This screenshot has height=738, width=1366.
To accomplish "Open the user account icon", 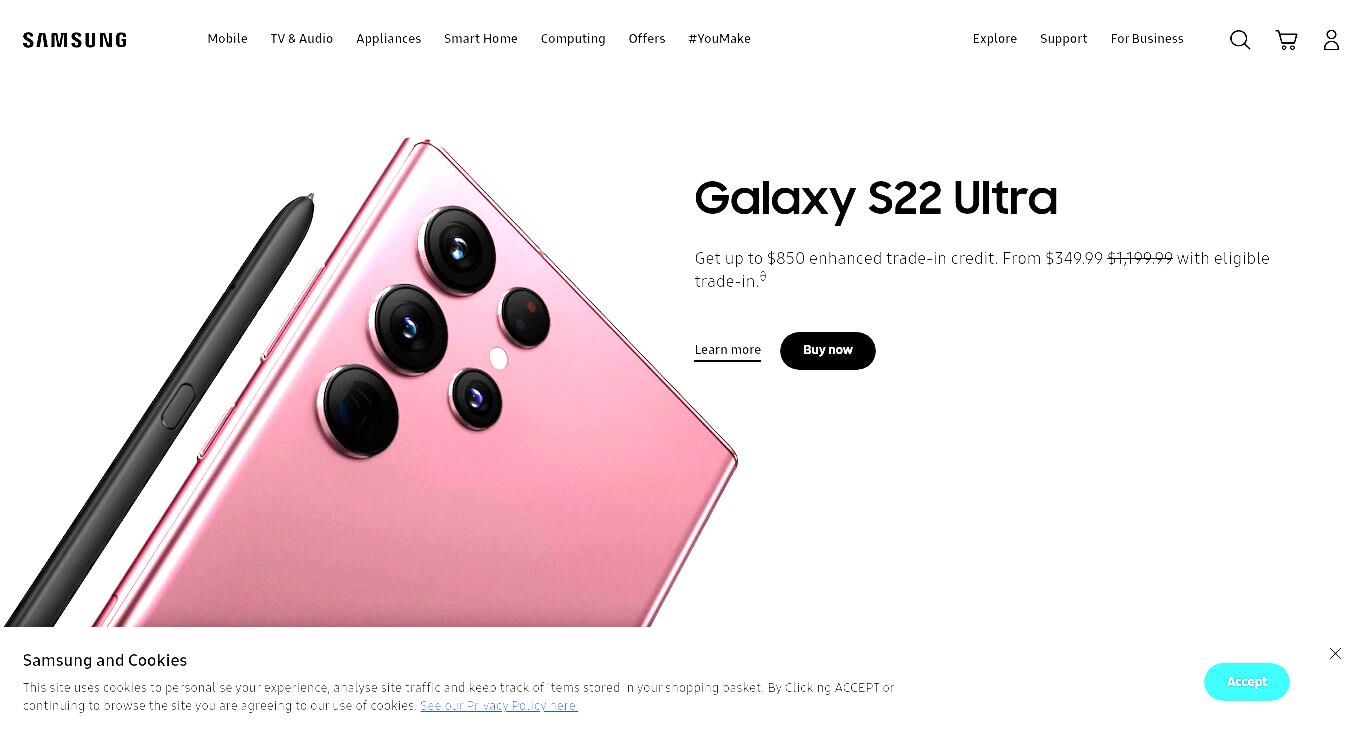I will pos(1331,40).
